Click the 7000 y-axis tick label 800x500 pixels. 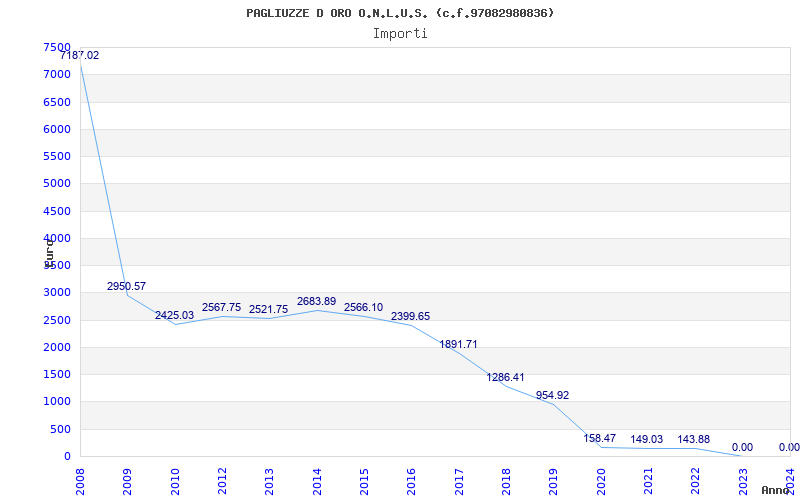57,75
